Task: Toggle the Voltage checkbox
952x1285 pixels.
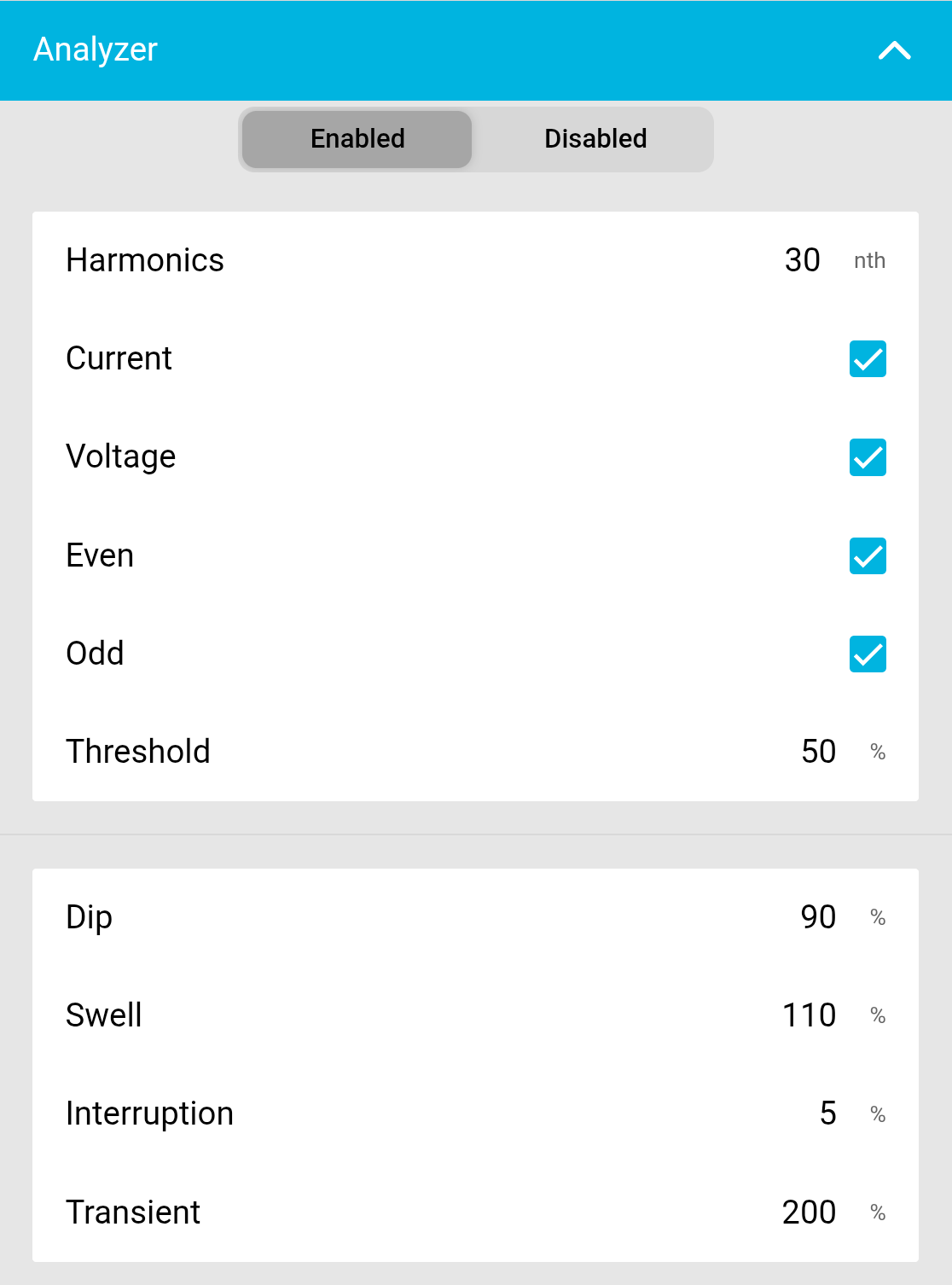Action: coord(868,457)
